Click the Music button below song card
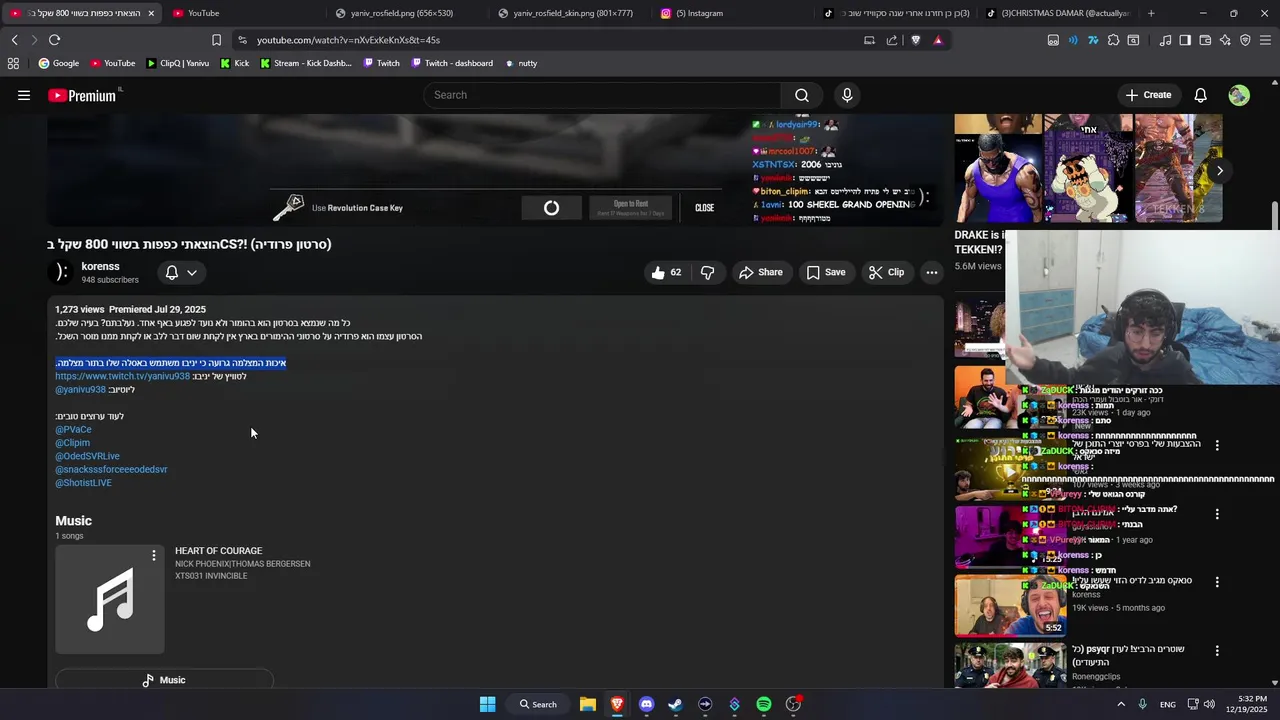This screenshot has height=720, width=1280. click(164, 680)
